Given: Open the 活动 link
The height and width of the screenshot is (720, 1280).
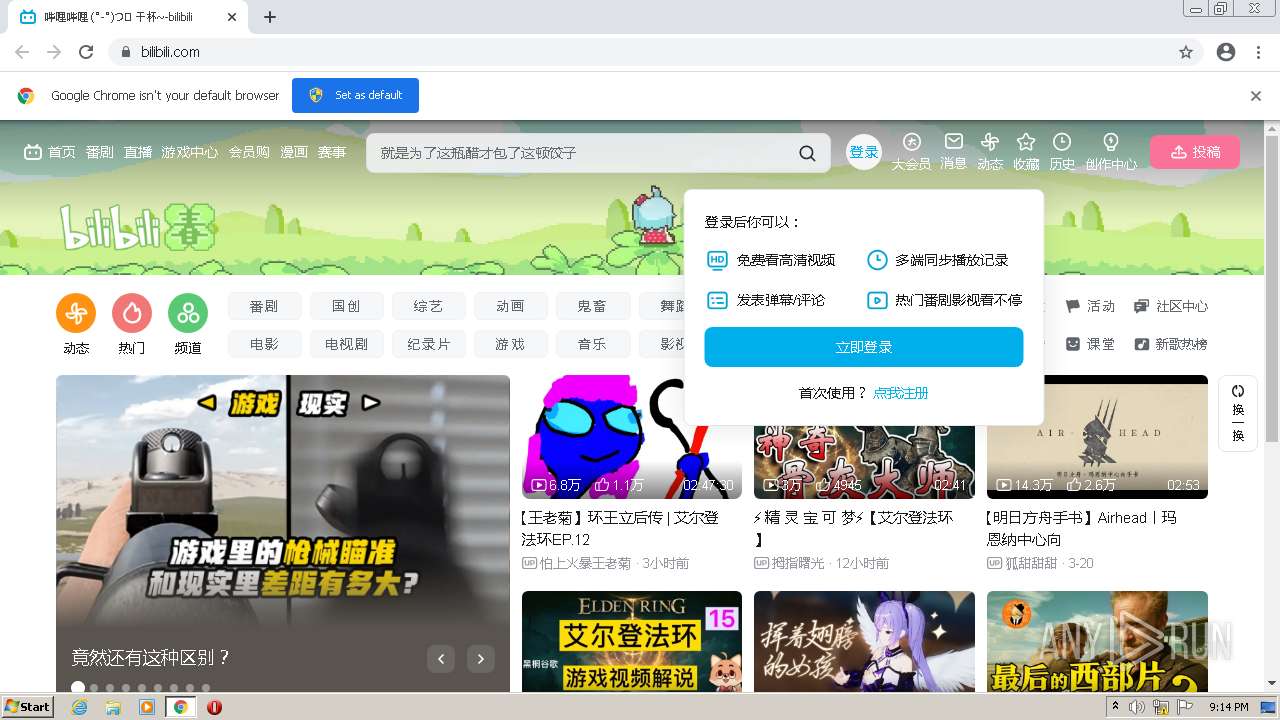Looking at the screenshot, I should click(1091, 306).
